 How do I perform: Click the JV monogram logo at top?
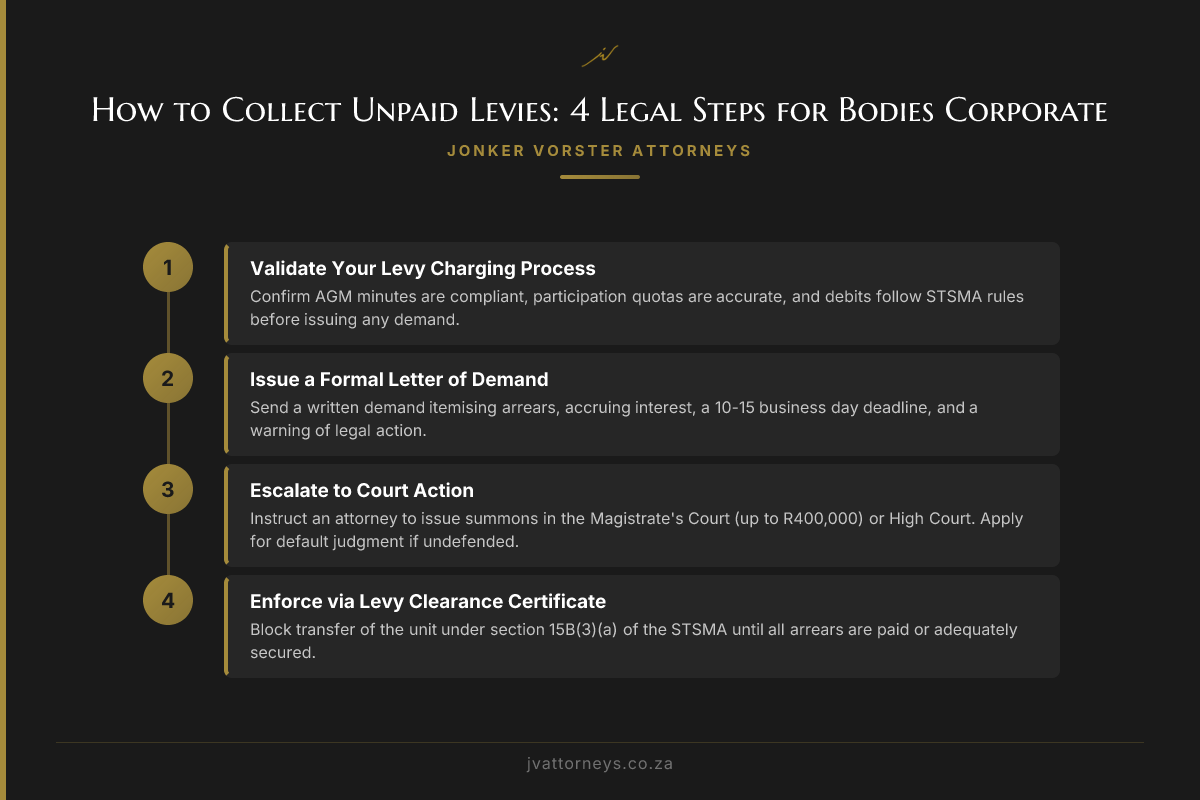click(599, 57)
